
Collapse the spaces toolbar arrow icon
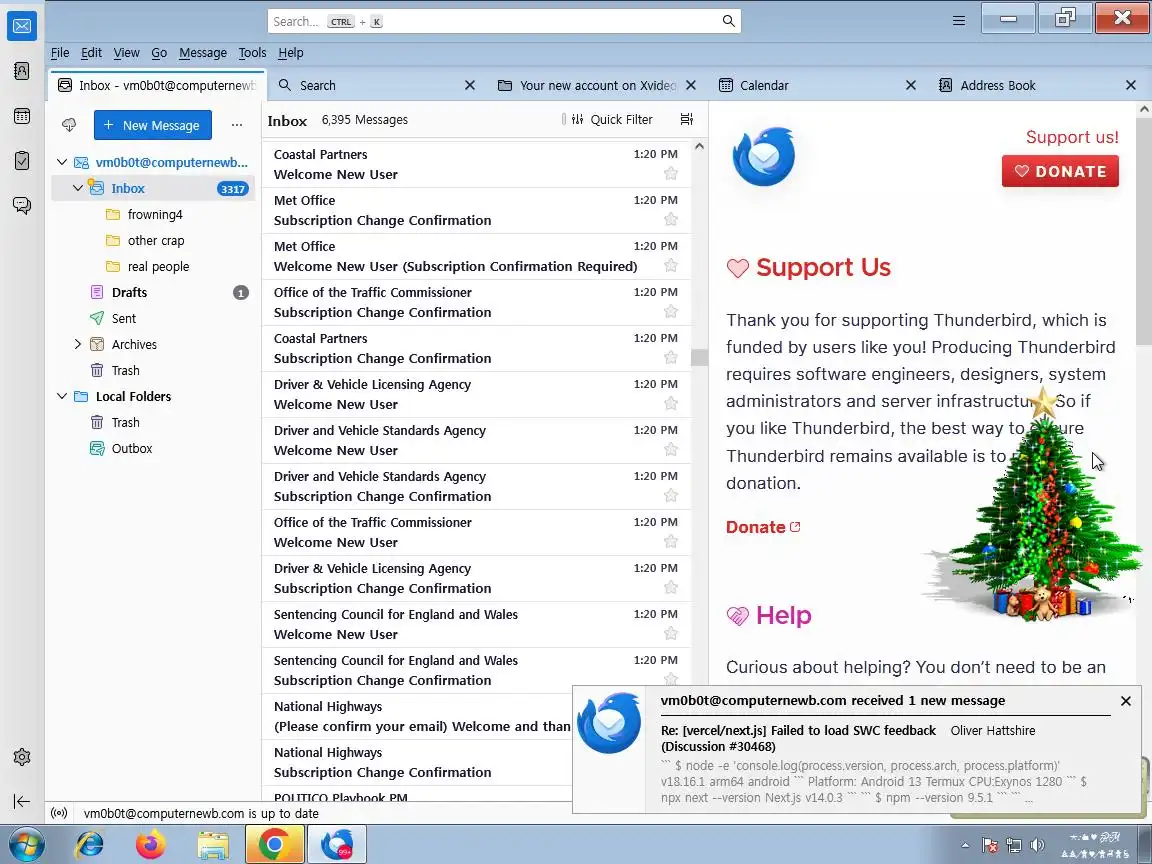pyautogui.click(x=22, y=801)
